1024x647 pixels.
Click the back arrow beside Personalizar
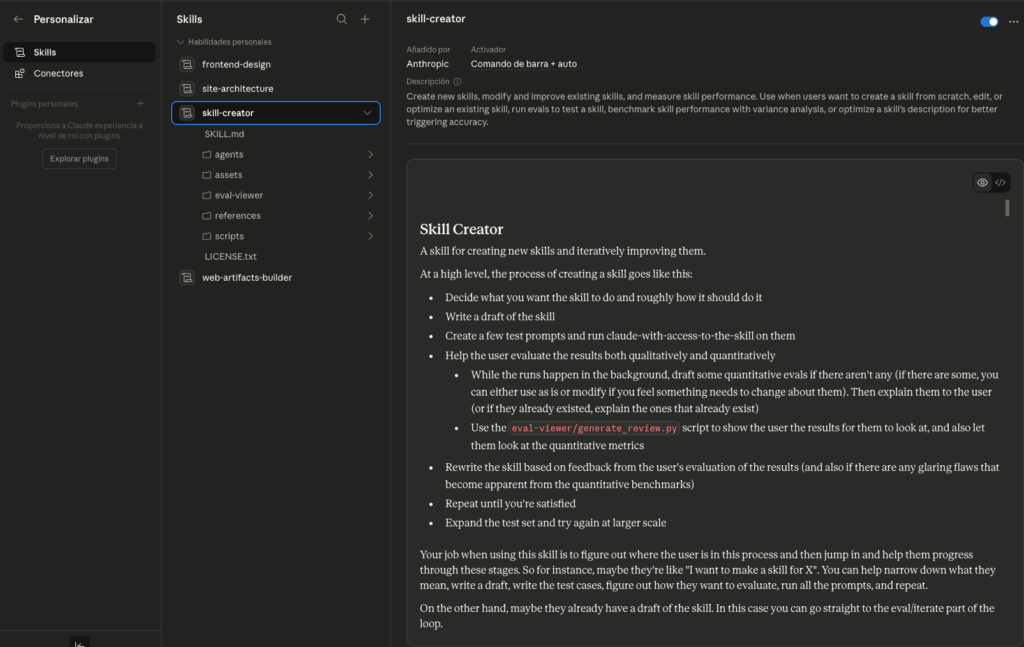tap(18, 19)
